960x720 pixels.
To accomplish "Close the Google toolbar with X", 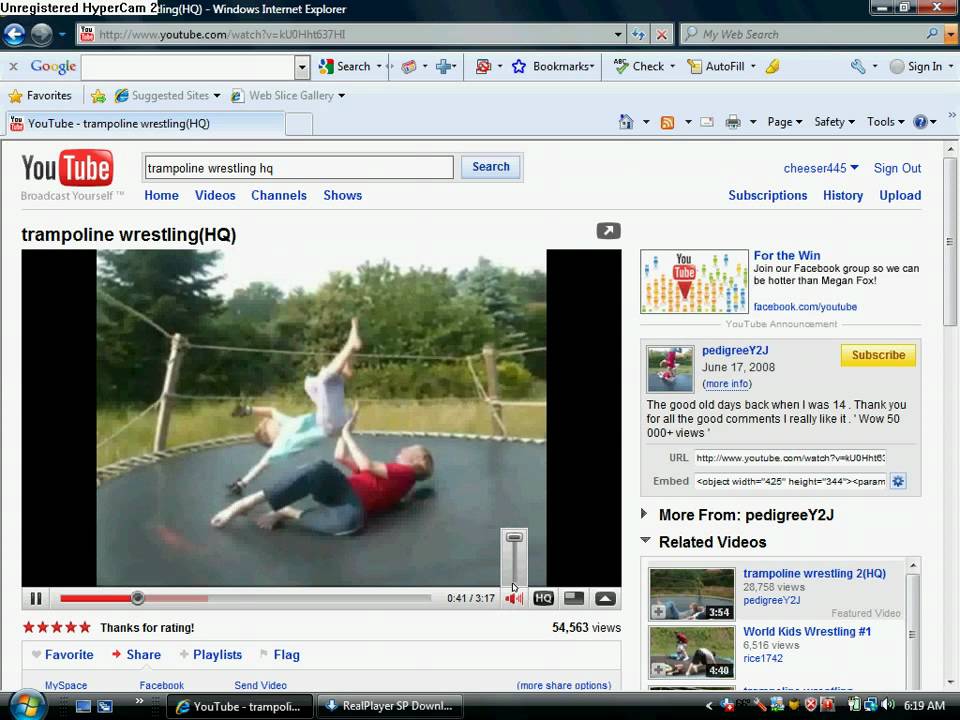I will (x=13, y=66).
